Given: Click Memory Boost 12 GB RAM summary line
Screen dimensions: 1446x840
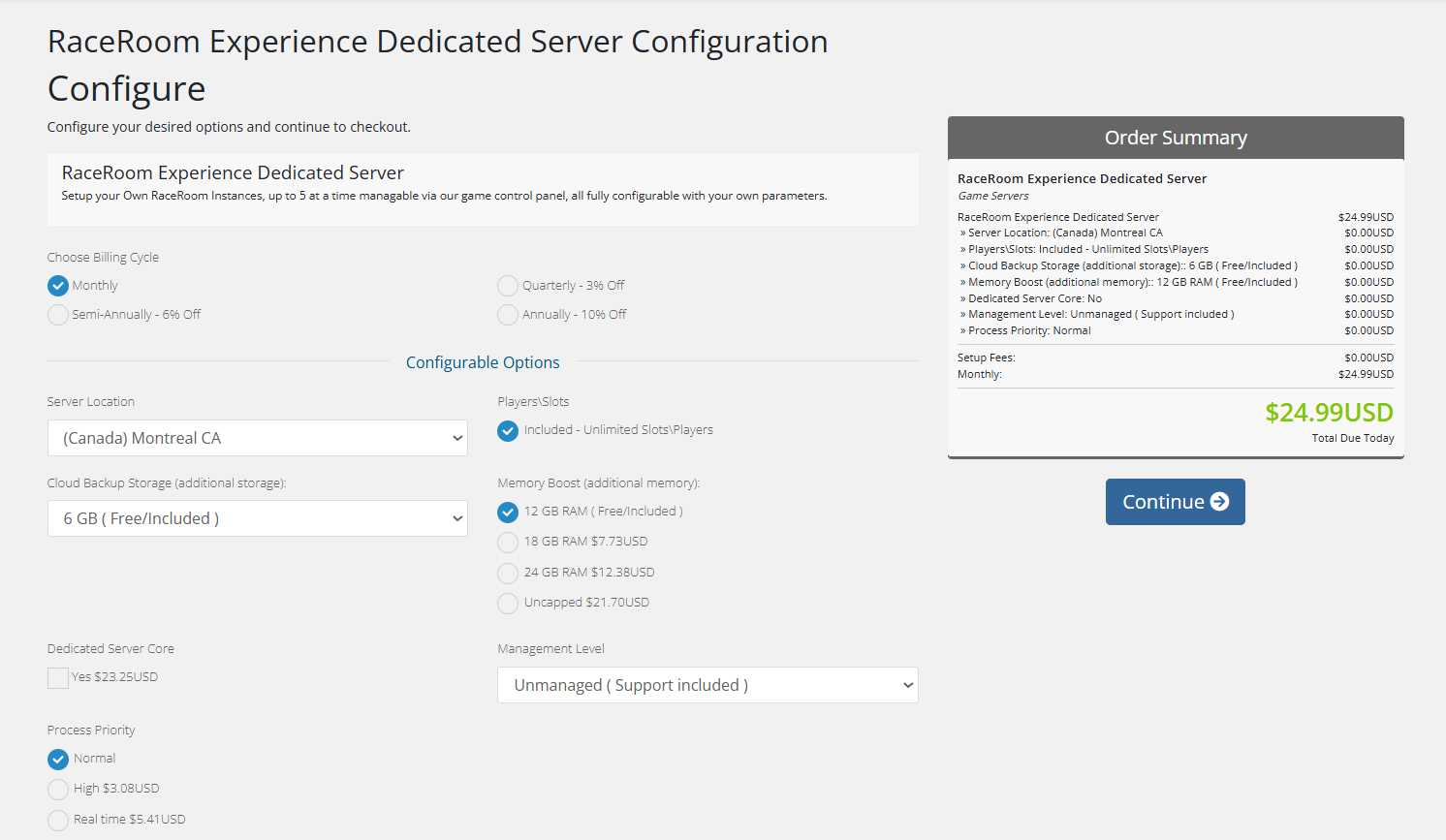Looking at the screenshot, I should point(1176,282).
